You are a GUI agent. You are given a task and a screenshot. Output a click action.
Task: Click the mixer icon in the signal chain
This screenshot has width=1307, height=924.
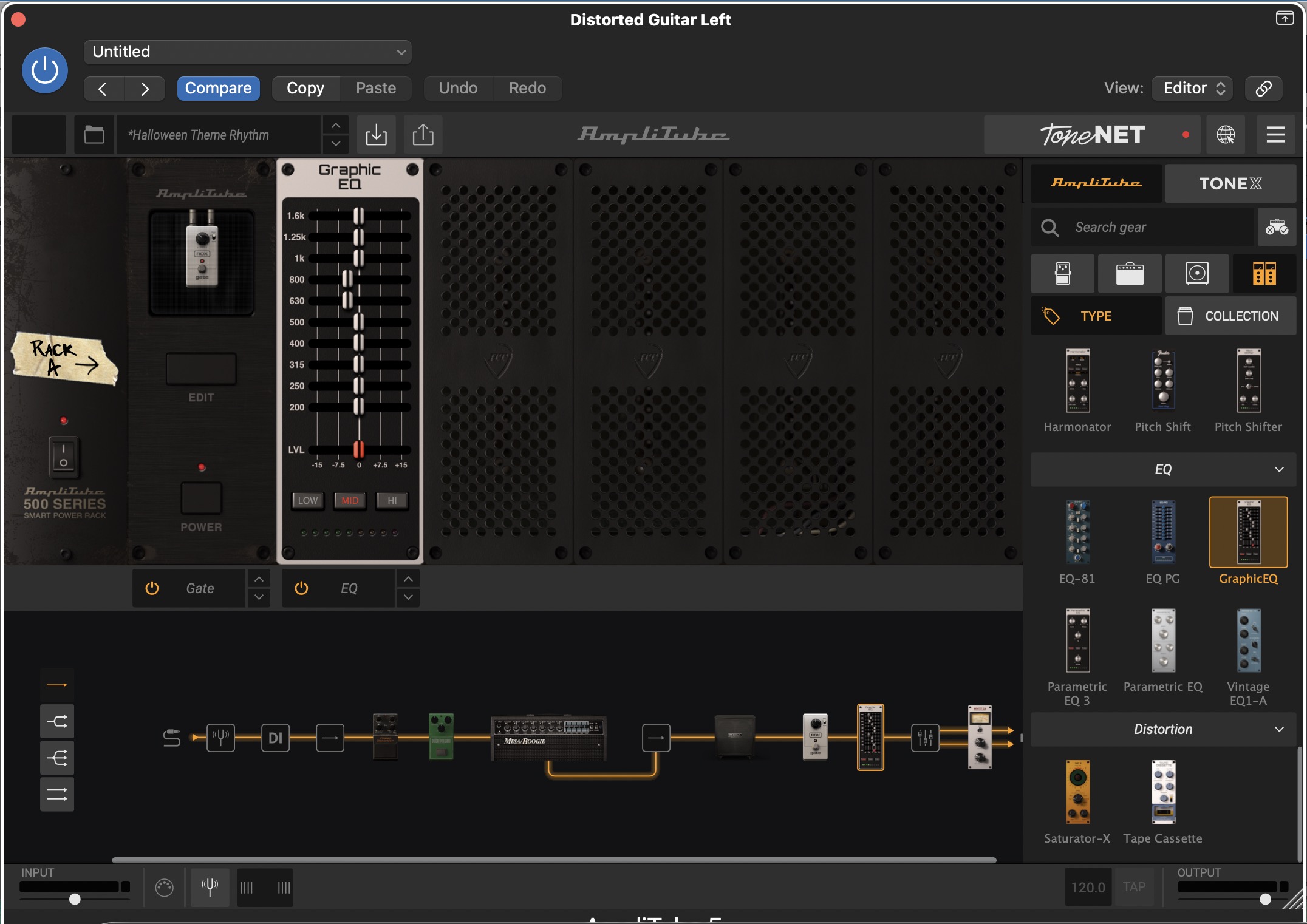point(925,738)
